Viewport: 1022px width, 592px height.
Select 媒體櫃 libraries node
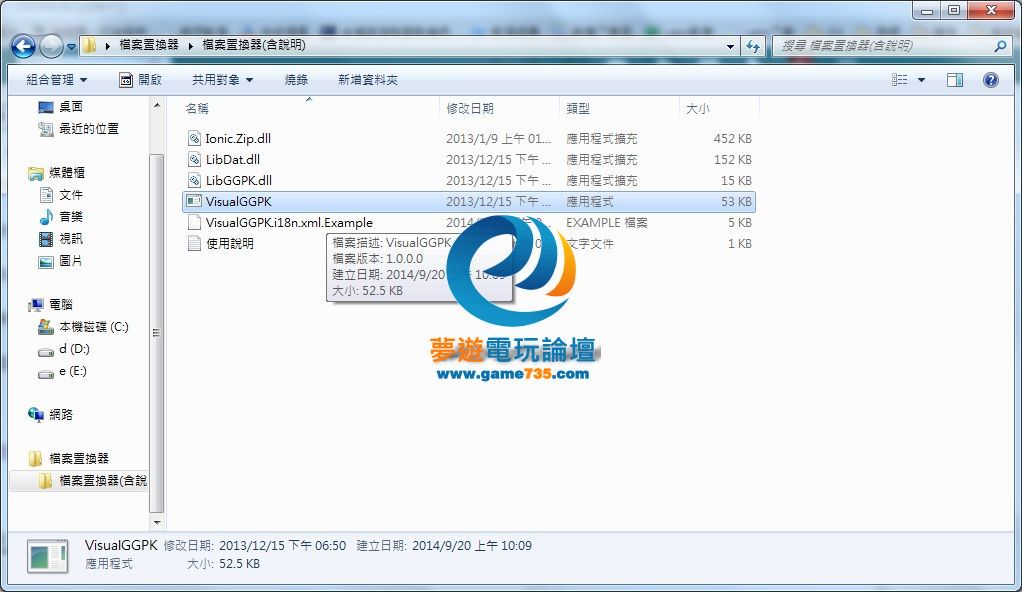(66, 173)
